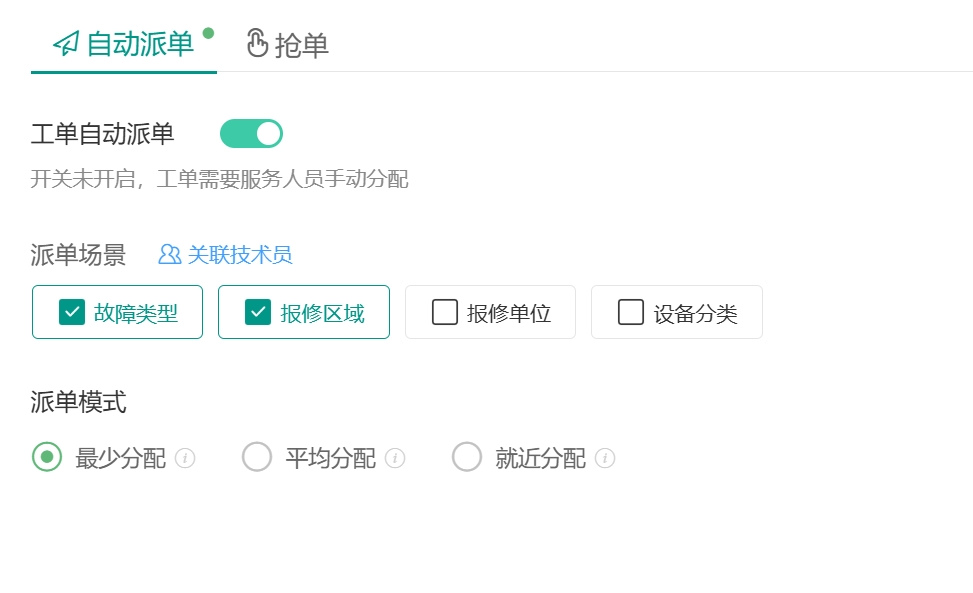Click the 设备分类 option label
The width and height of the screenshot is (973, 593).
(696, 313)
